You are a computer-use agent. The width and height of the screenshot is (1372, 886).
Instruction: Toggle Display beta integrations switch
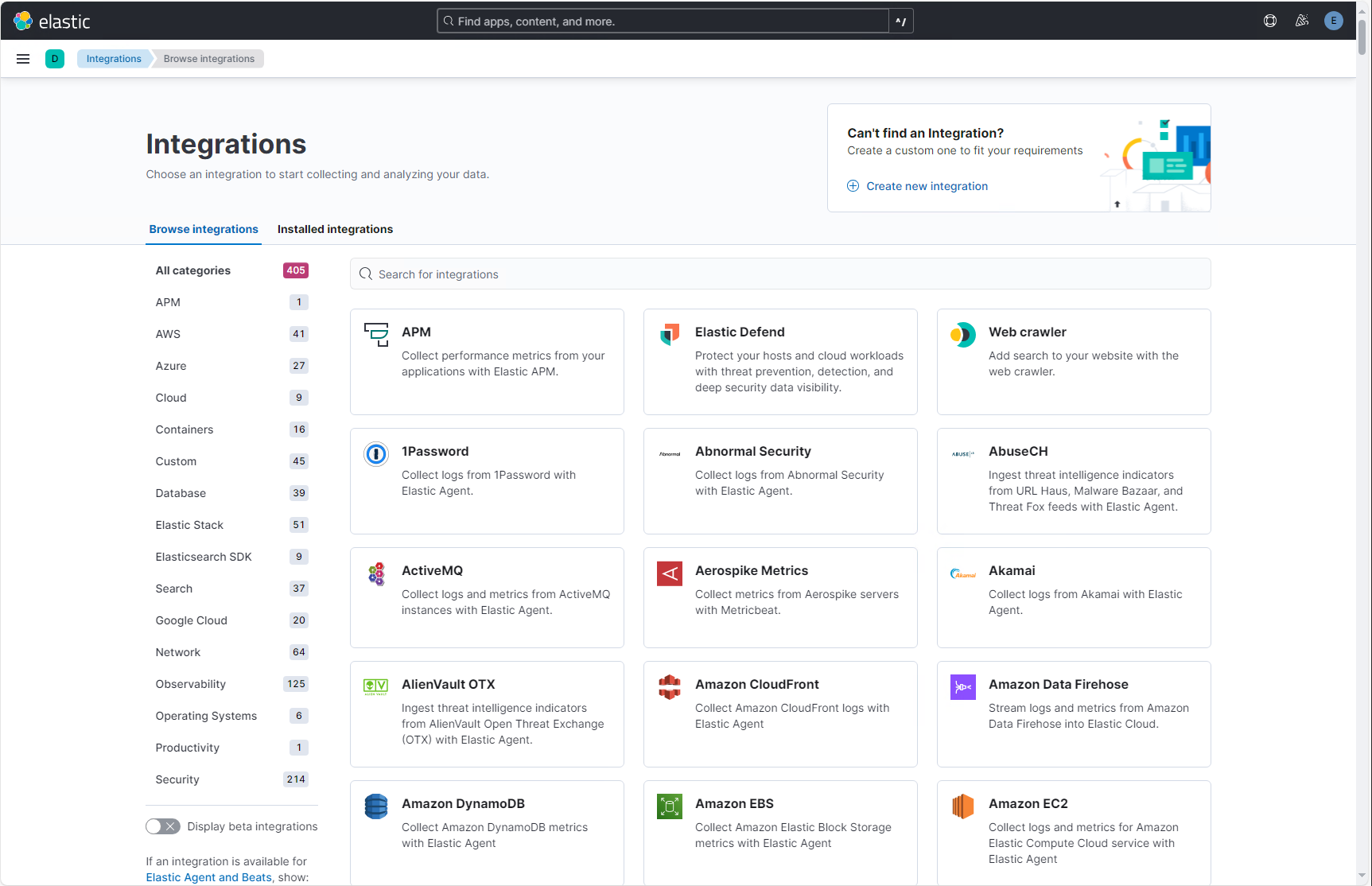pos(163,826)
